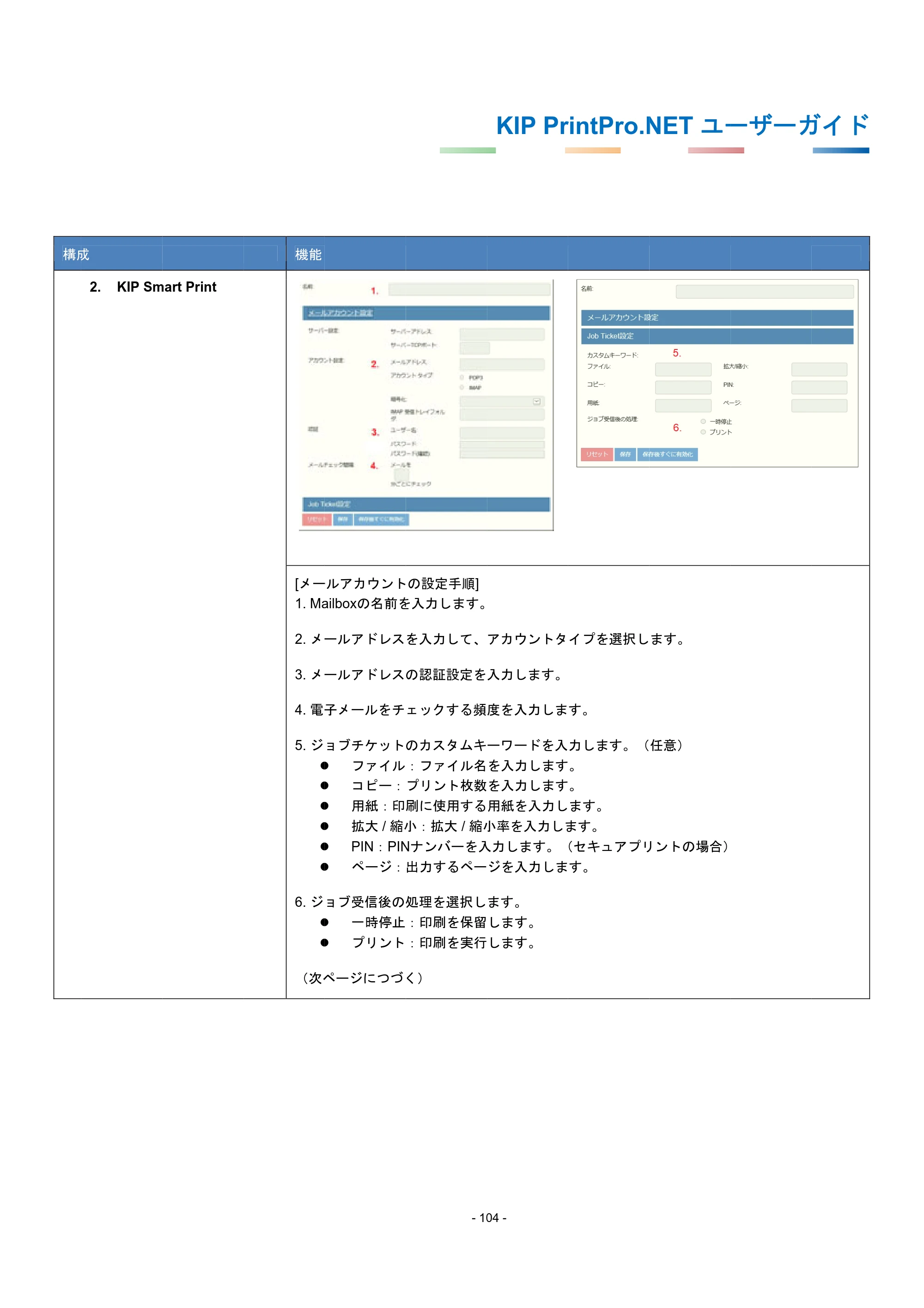This screenshot has height=1308, width=924.
Task: Focus the ユーザー名 input field
Action: [502, 433]
